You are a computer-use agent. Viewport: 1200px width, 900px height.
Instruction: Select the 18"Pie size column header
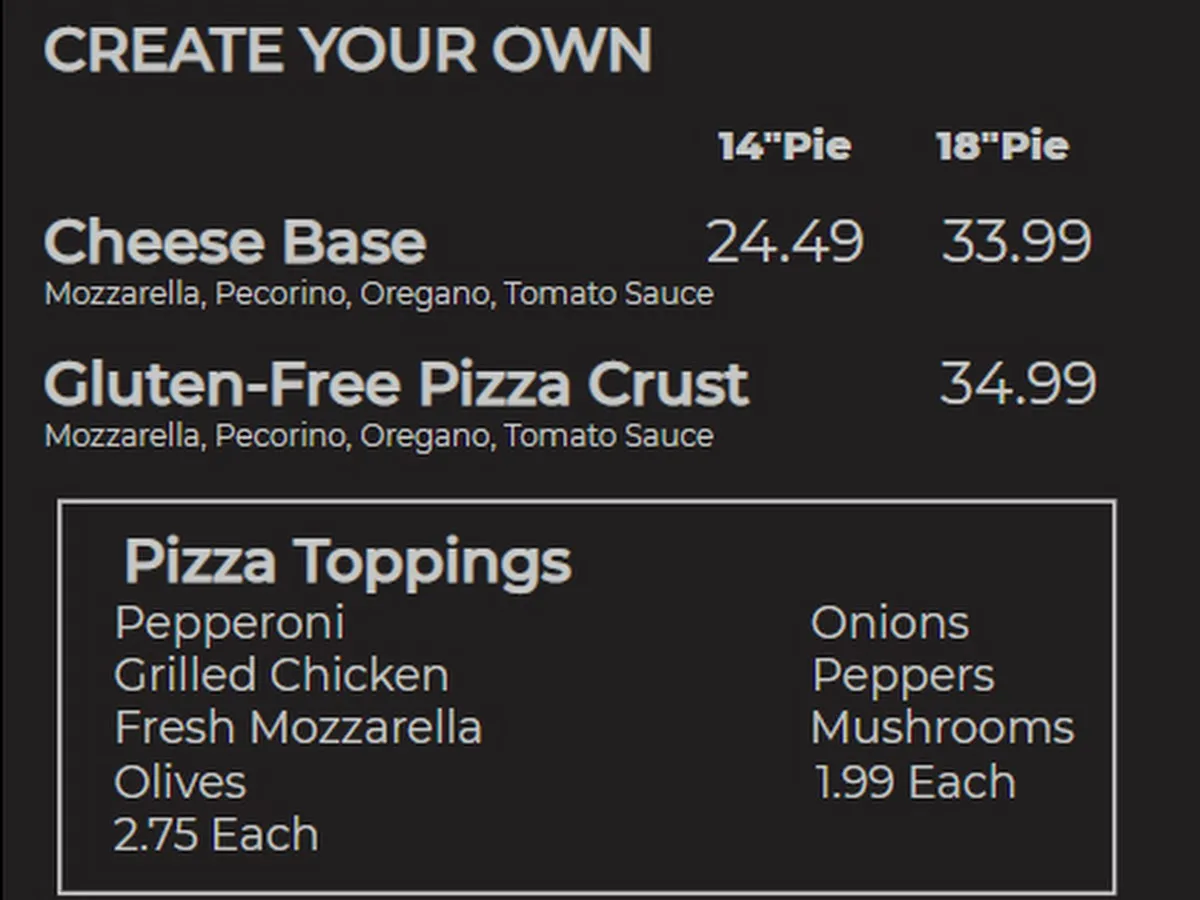click(1002, 147)
